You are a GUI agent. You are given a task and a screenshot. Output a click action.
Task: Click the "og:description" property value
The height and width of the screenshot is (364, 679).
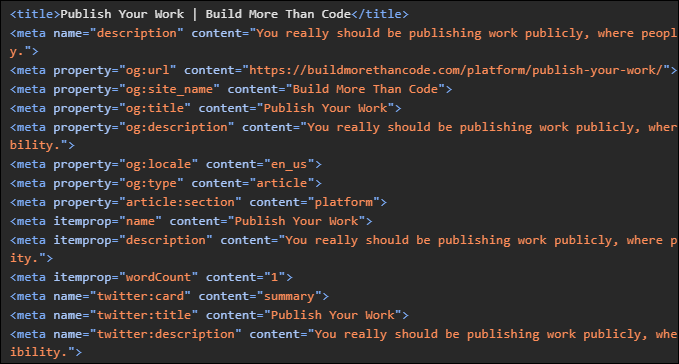[x=177, y=127]
